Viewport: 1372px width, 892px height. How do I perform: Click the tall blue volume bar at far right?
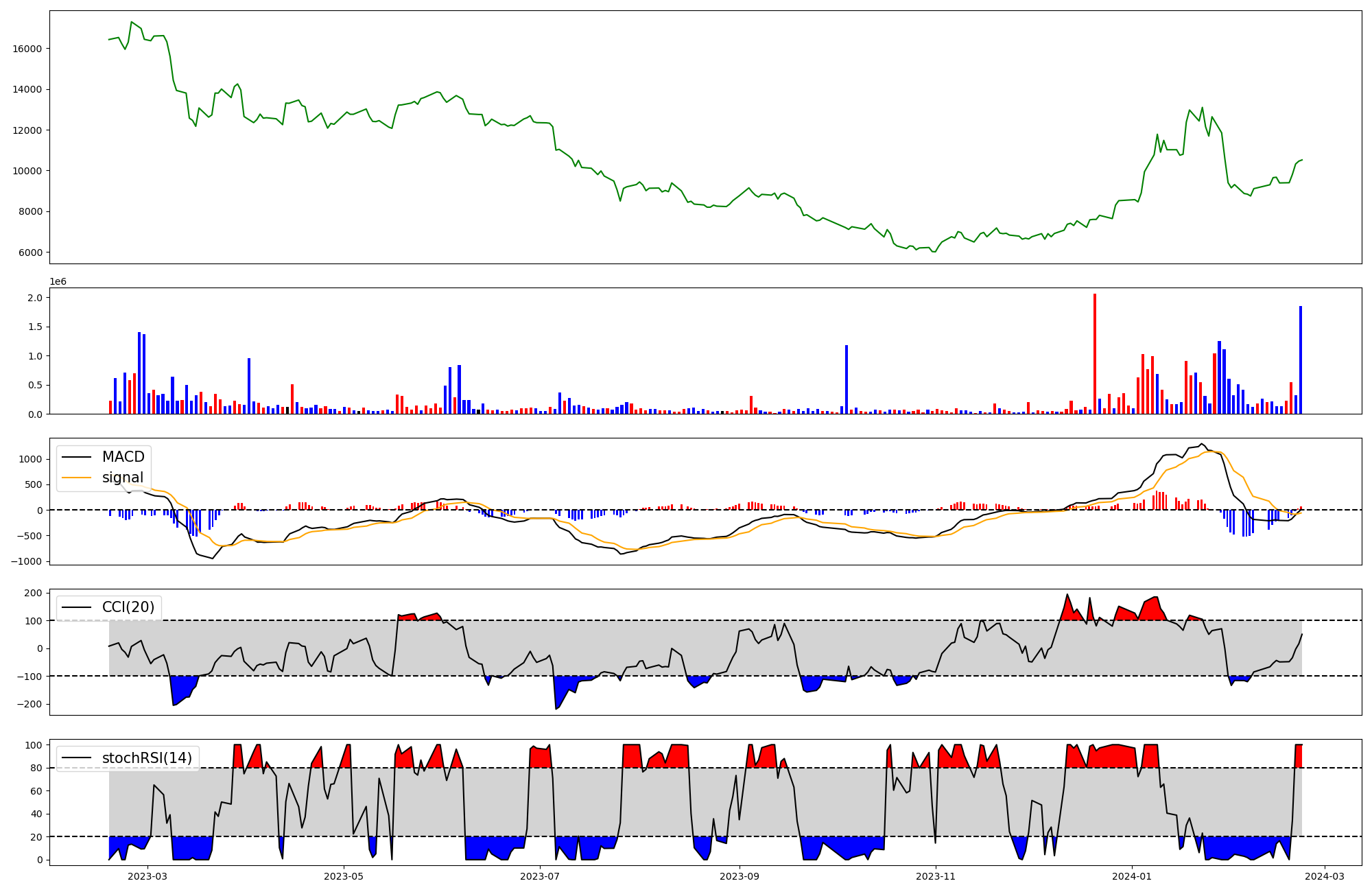click(x=1300, y=360)
